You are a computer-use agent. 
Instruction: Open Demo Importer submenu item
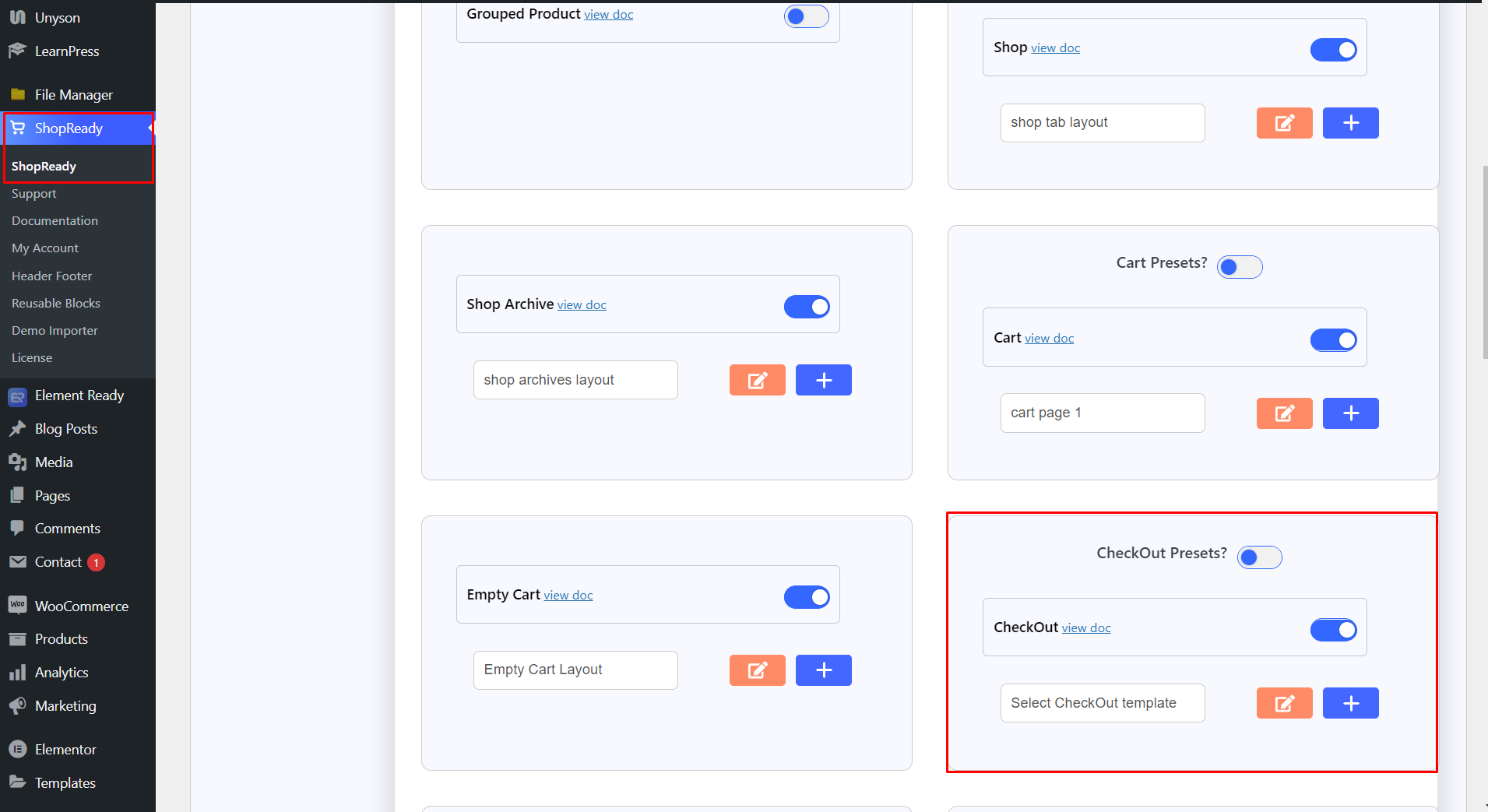pyautogui.click(x=55, y=331)
